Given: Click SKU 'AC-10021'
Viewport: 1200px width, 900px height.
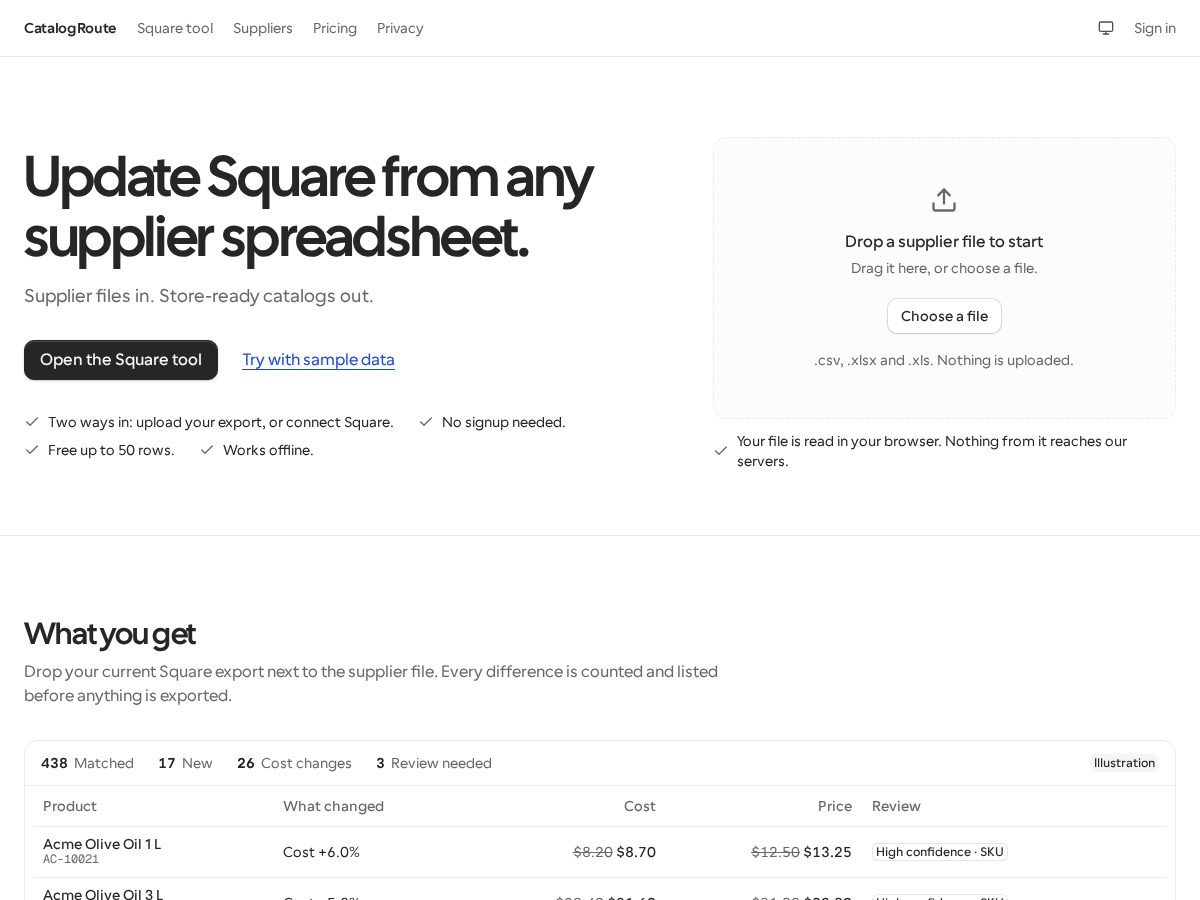Looking at the screenshot, I should [71, 860].
